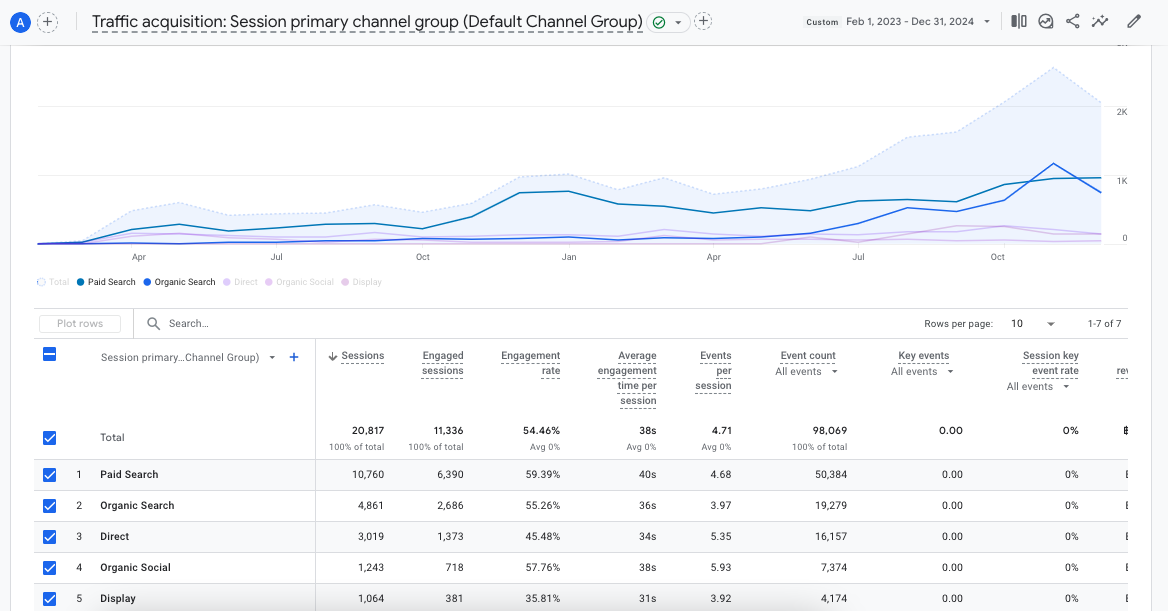Viewport: 1168px width, 611px height.
Task: Sort table by Engaged sessions column
Action: click(x=442, y=363)
